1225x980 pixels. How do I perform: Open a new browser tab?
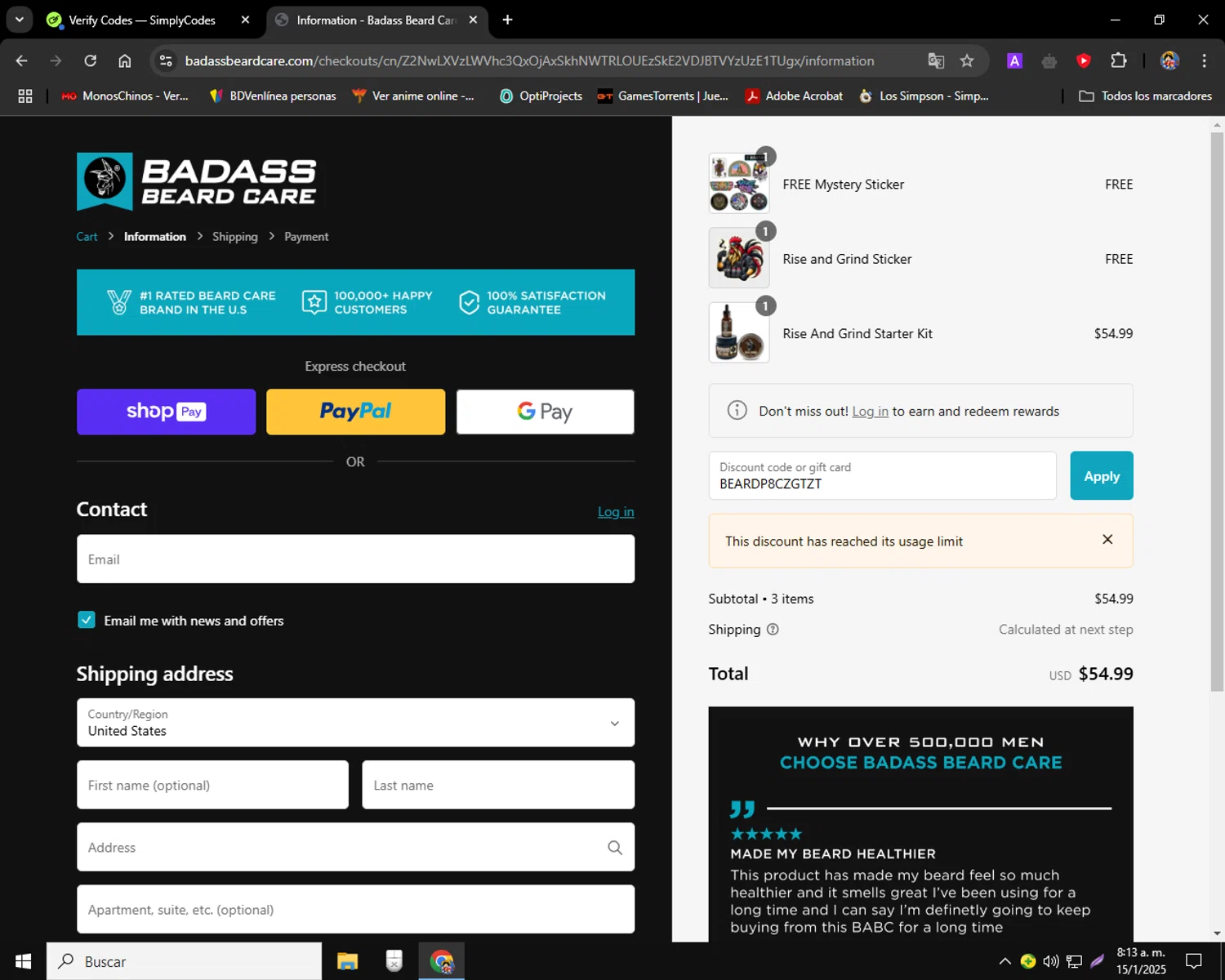coord(507,20)
